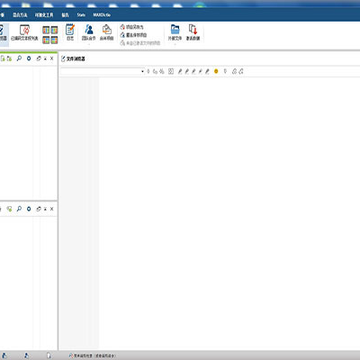
Task: Switch to the 混合方法 ribbon tab
Action: (20, 15)
